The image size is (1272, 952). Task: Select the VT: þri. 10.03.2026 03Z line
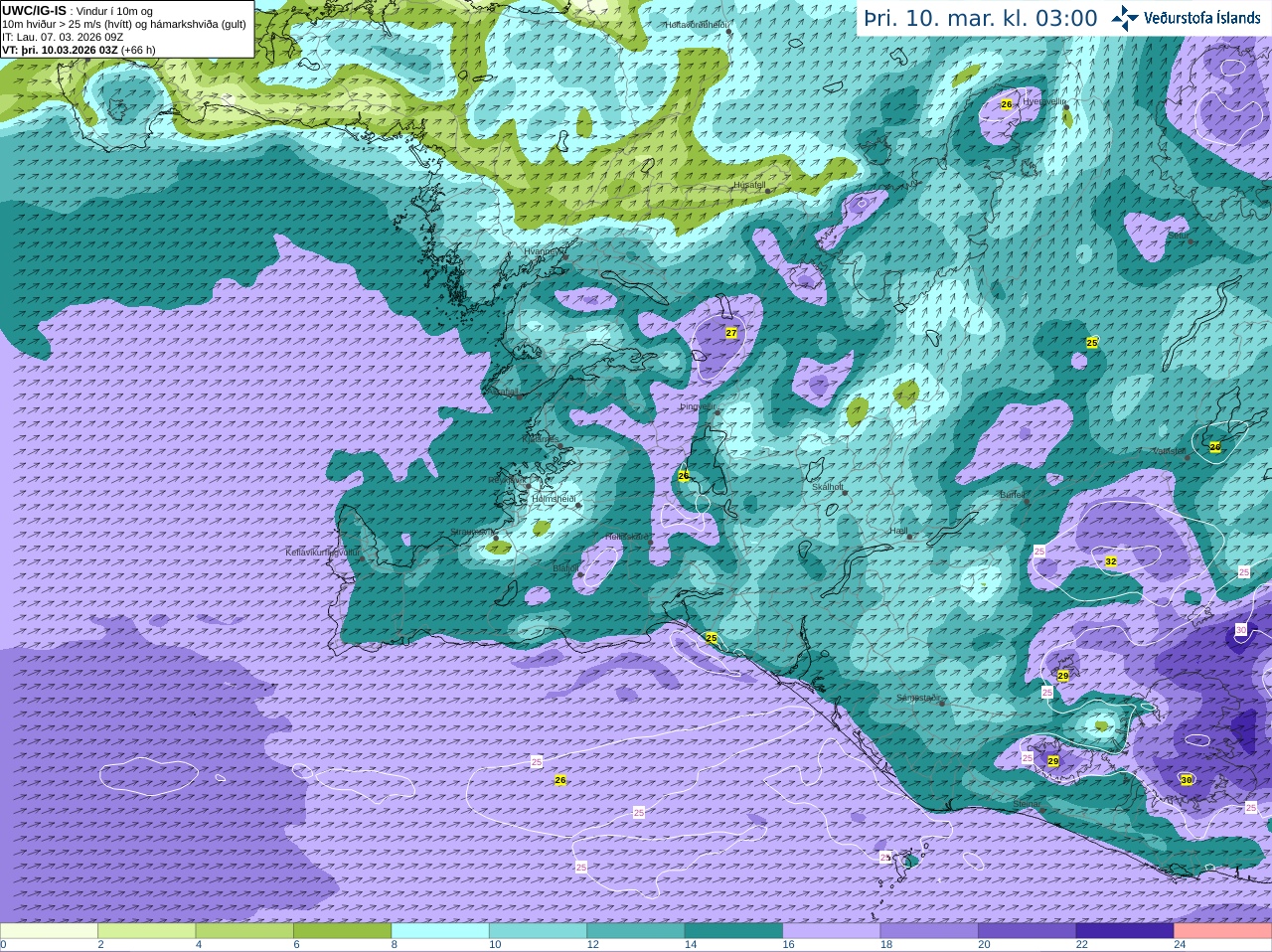pyautogui.click(x=79, y=50)
